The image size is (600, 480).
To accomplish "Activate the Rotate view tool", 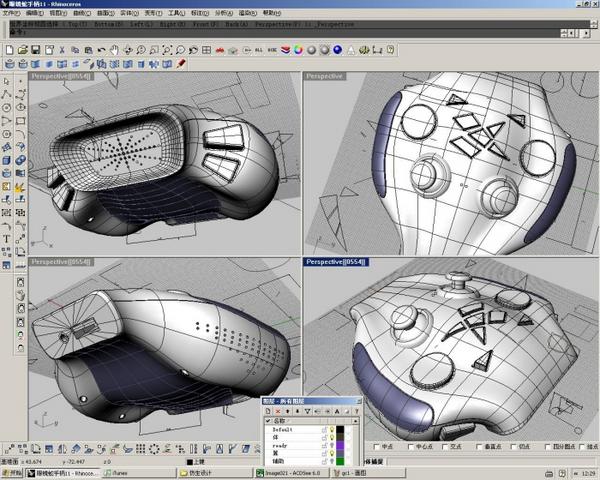I will click(128, 50).
